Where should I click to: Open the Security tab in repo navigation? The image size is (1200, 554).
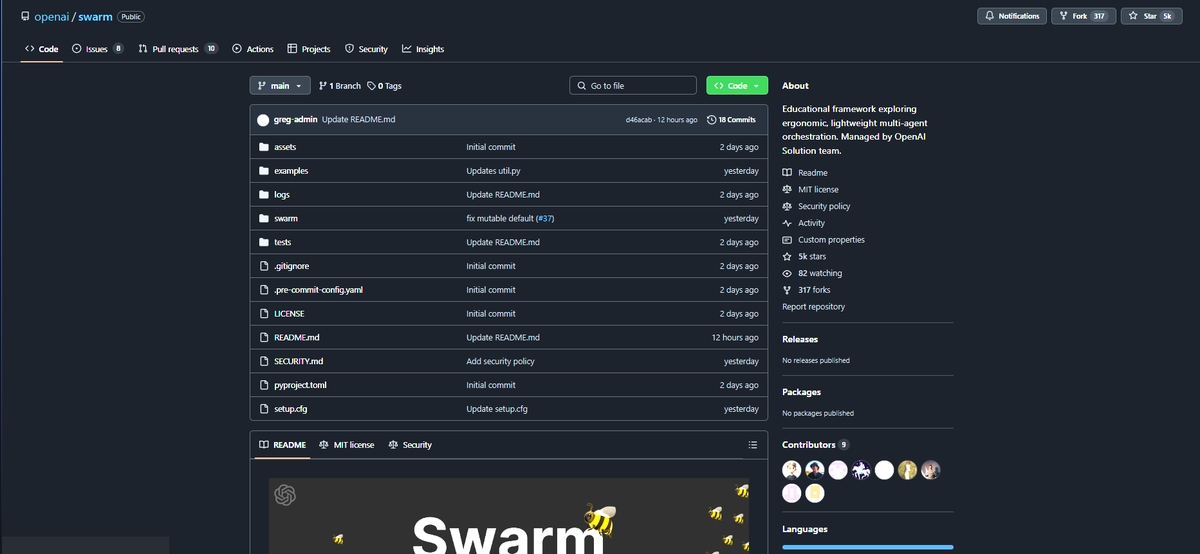point(366,49)
